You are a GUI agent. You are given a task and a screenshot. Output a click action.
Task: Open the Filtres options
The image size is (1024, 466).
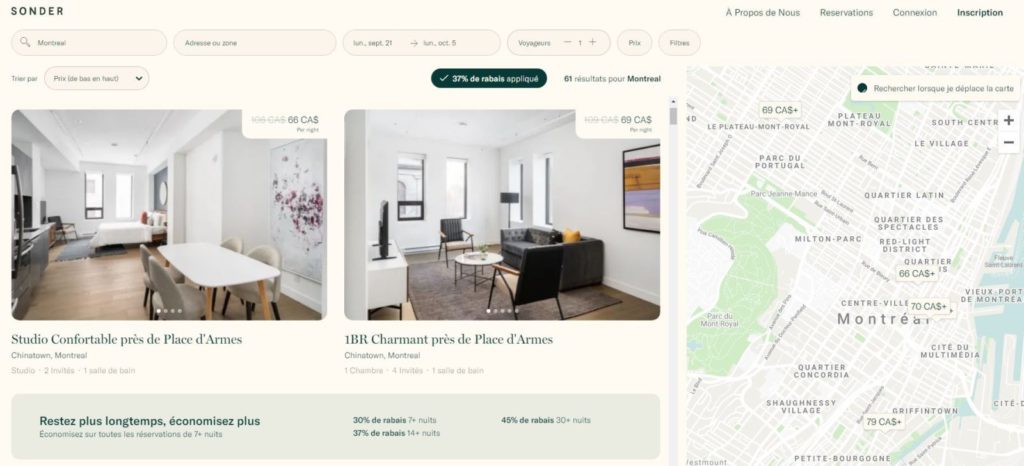(x=679, y=42)
